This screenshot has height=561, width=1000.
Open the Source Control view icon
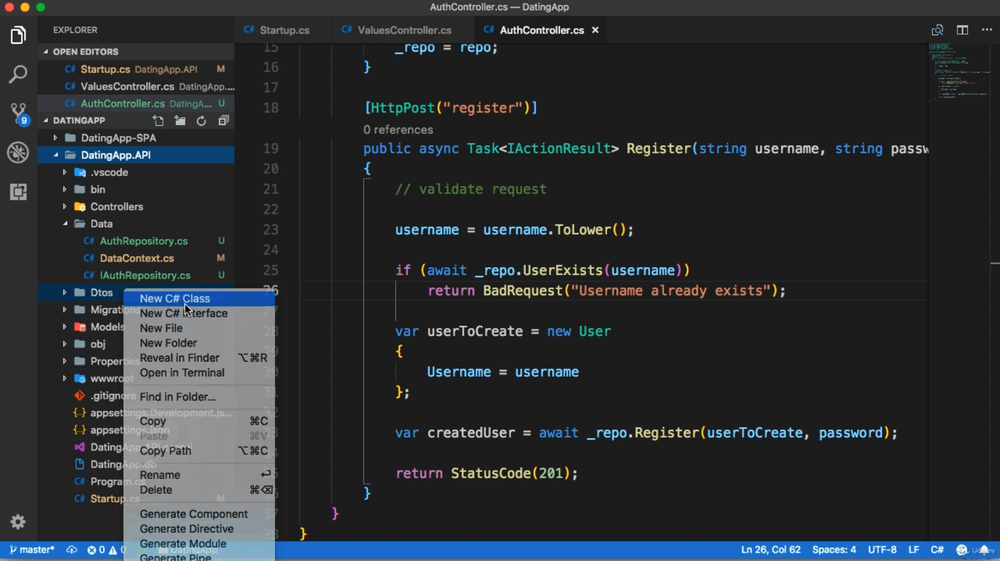pos(18,113)
